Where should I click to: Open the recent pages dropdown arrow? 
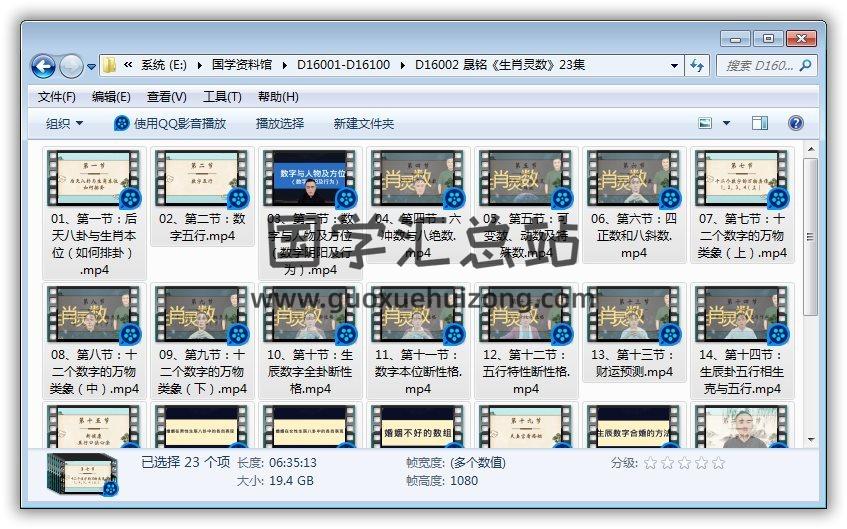click(92, 67)
